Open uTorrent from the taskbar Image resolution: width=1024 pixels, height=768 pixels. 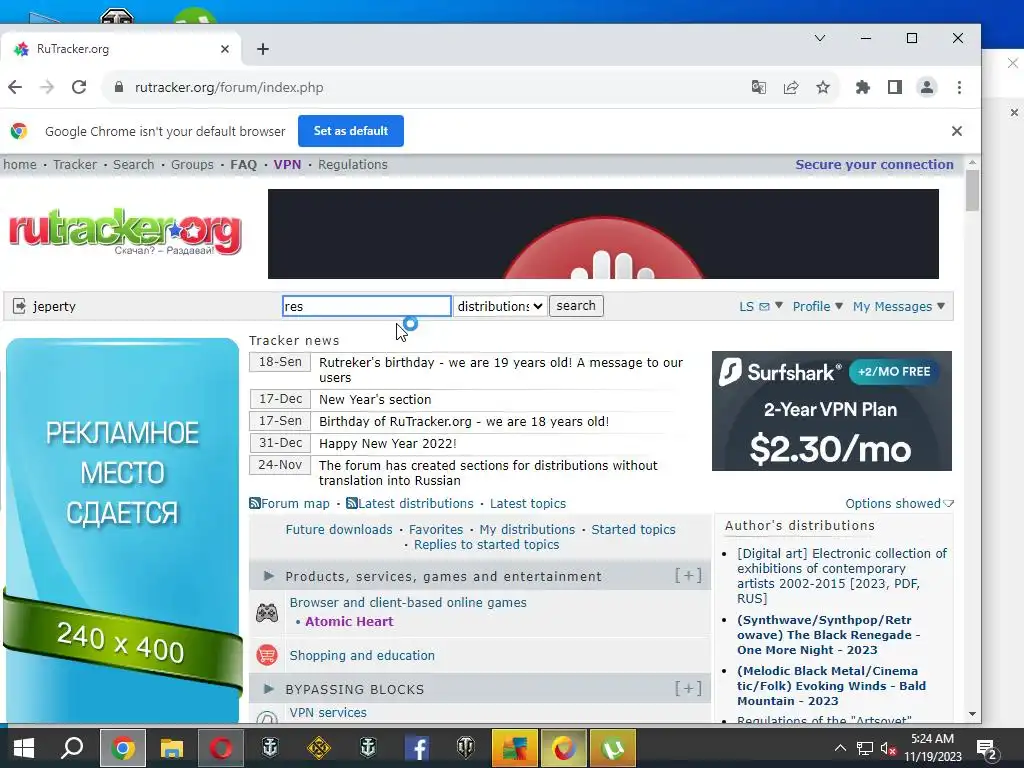pyautogui.click(x=613, y=748)
